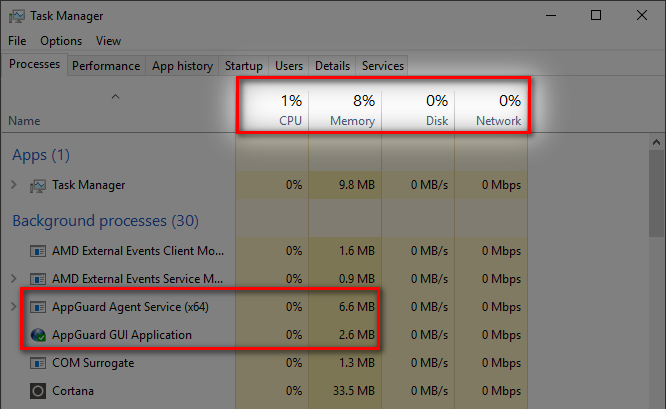Expand AMD External Events Service row

[13, 278]
